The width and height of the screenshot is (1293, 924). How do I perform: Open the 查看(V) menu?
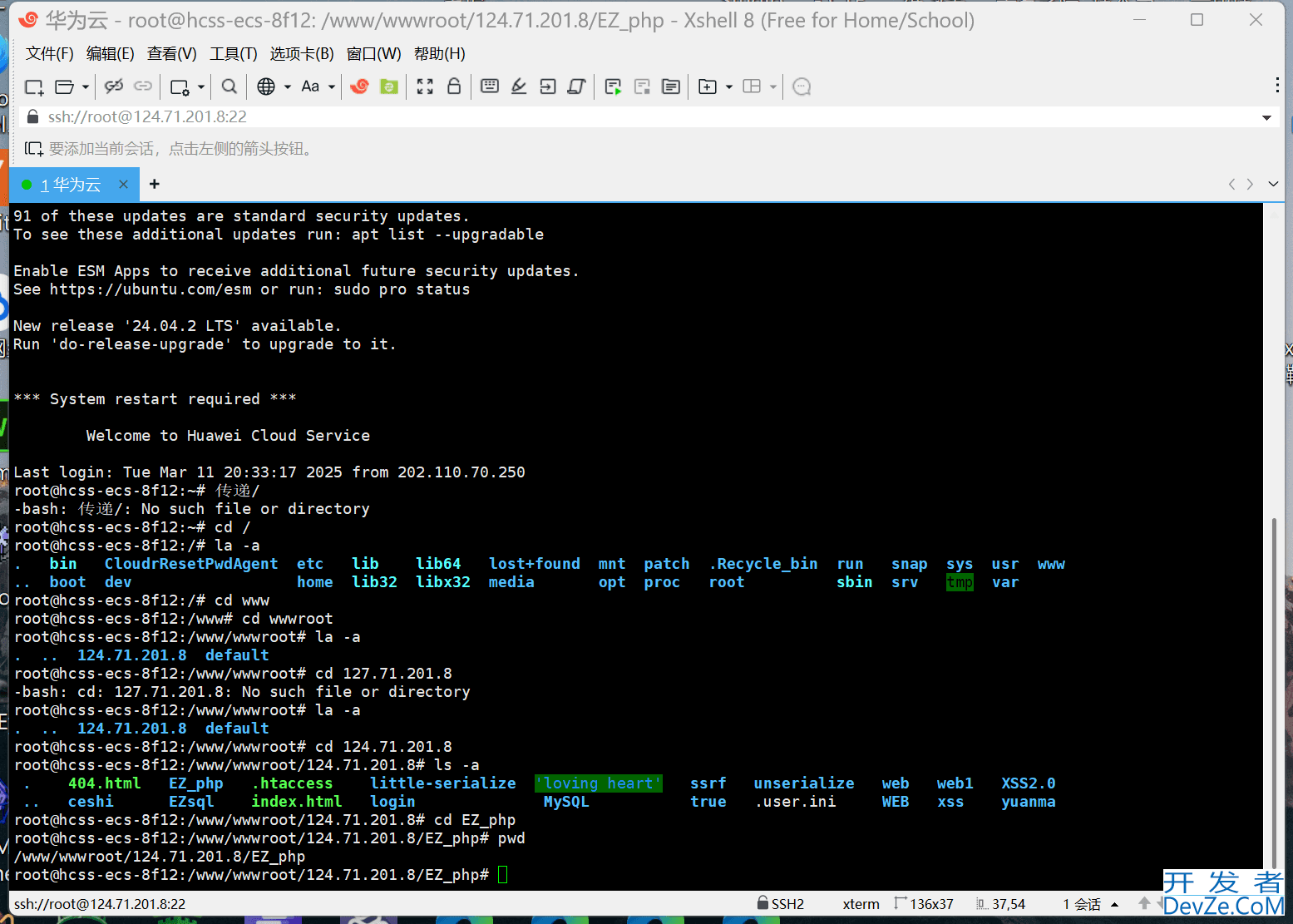pos(172,54)
